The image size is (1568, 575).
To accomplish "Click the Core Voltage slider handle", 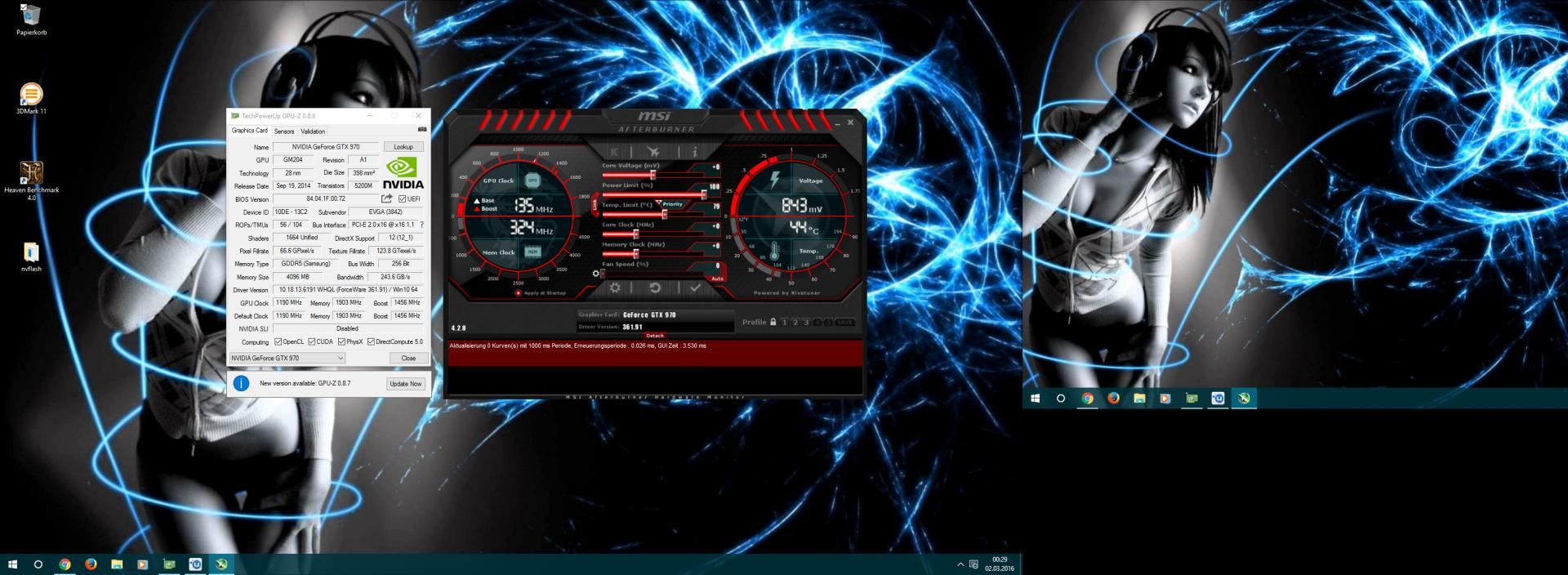I will [653, 175].
